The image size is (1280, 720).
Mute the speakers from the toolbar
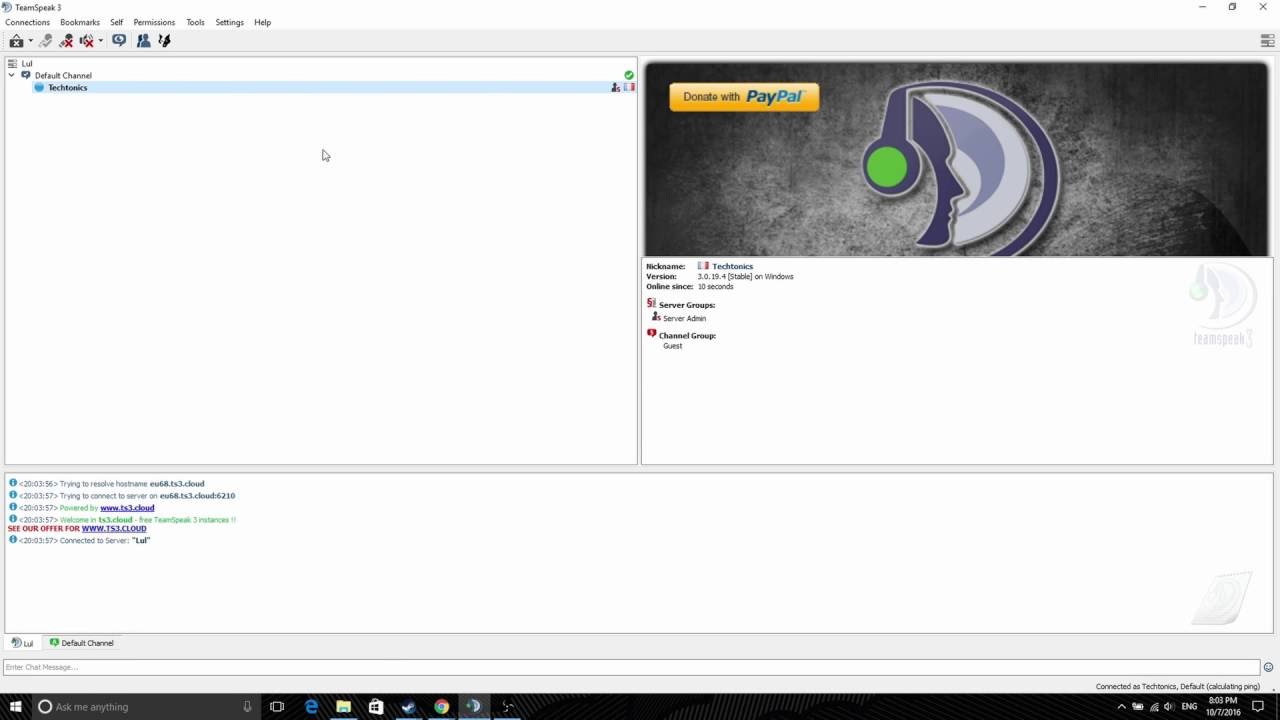[87, 41]
